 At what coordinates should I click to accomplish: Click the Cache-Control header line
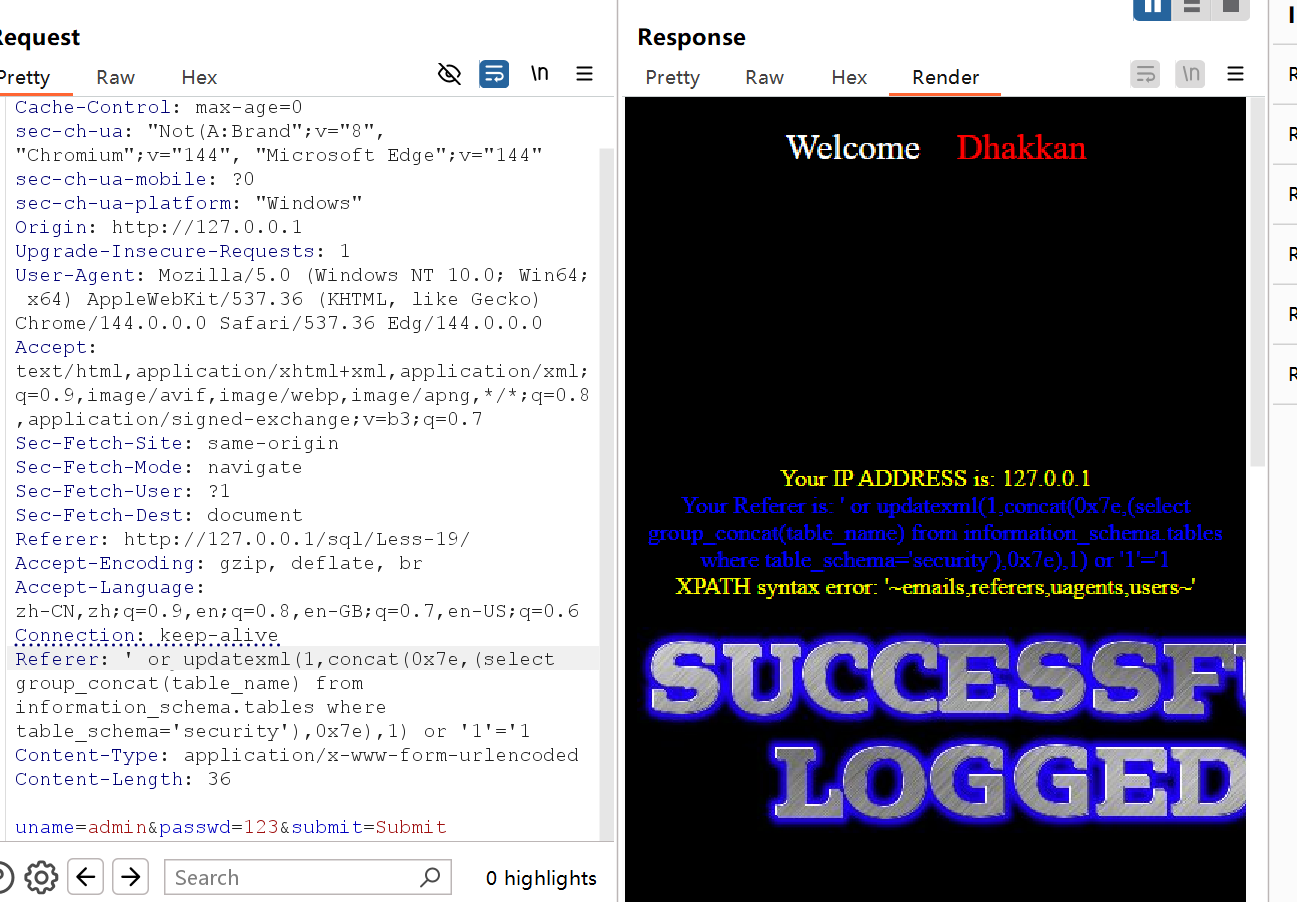click(158, 107)
